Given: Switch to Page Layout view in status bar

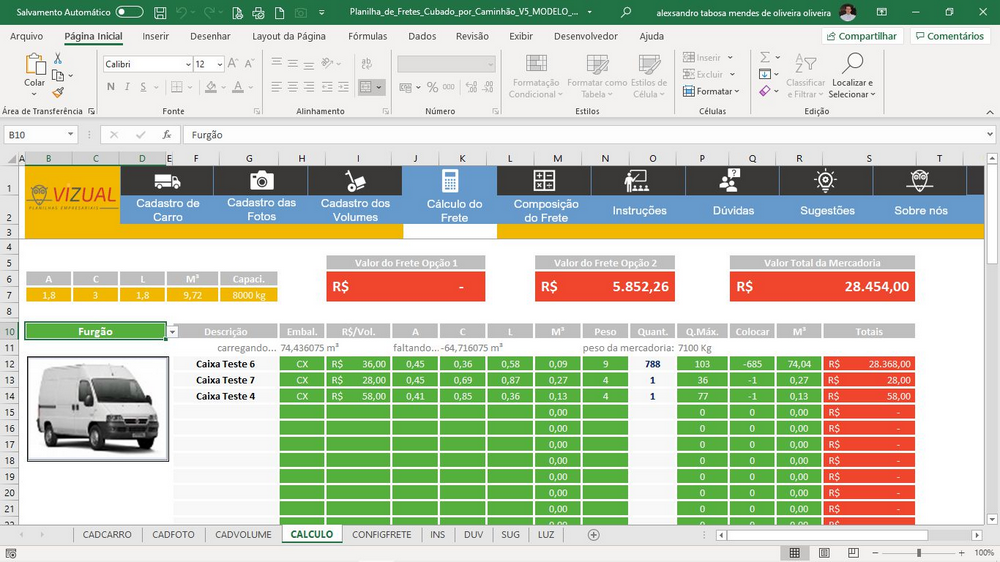Looking at the screenshot, I should 824,552.
